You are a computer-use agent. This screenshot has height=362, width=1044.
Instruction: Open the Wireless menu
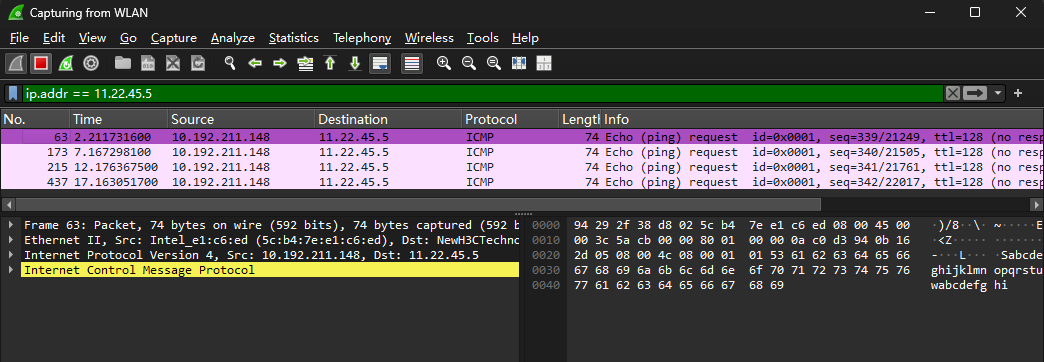pos(429,38)
